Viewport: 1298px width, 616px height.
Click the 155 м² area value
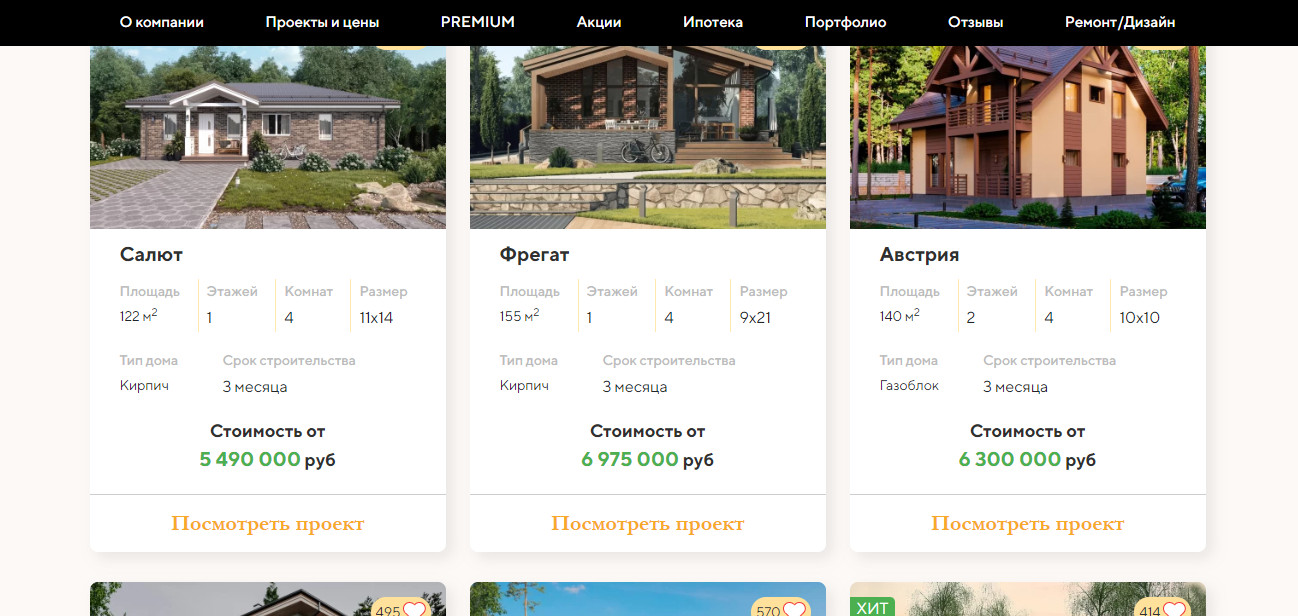click(520, 317)
